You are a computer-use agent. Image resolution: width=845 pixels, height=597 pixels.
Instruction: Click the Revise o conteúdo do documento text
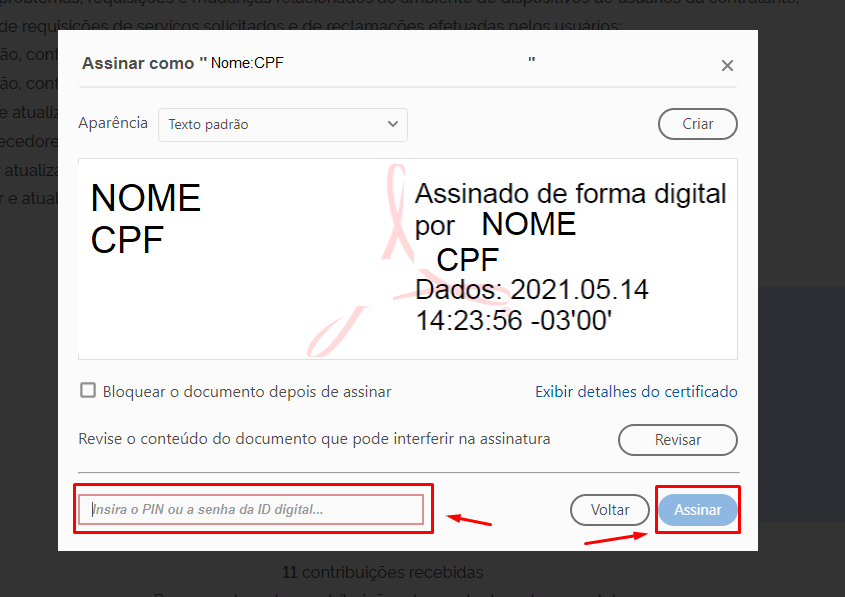click(314, 439)
